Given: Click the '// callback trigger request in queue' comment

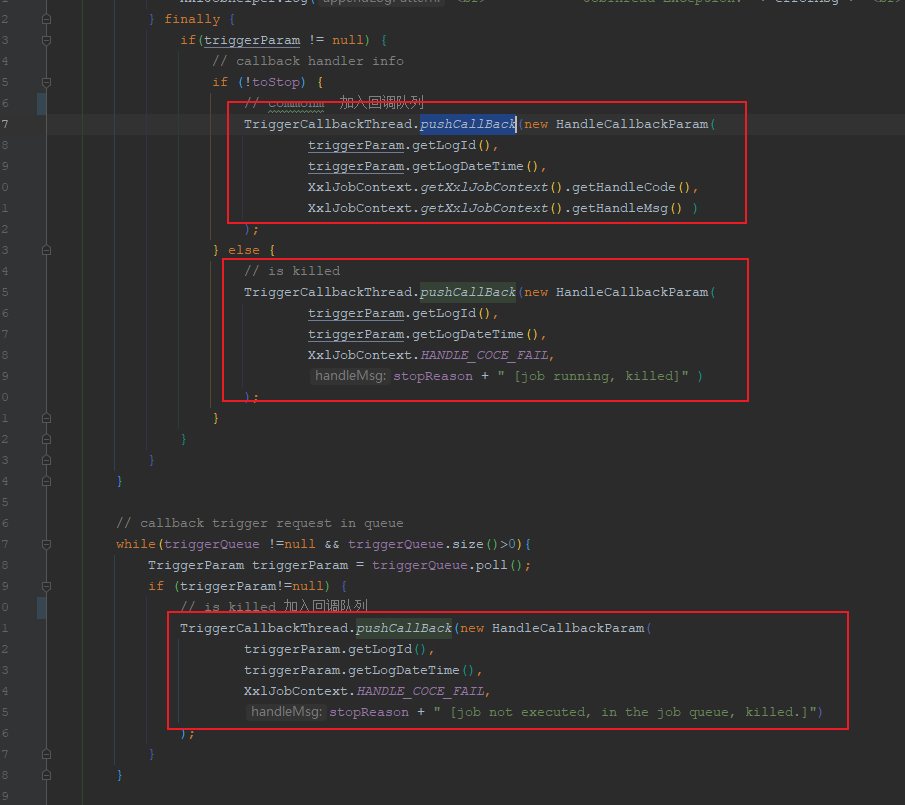Looking at the screenshot, I should click(x=260, y=523).
